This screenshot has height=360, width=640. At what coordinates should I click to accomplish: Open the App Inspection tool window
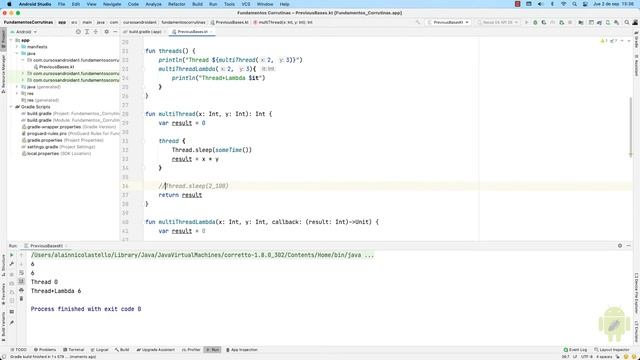coord(242,350)
